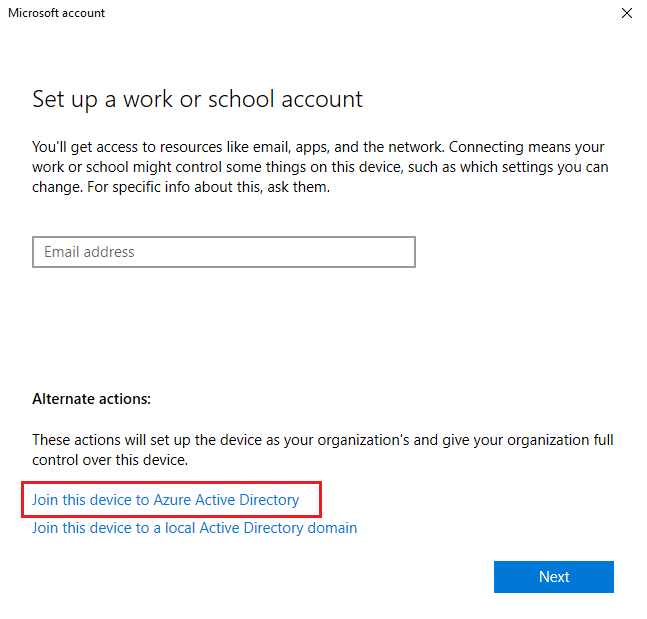This screenshot has height=619, width=647.
Task: Close the Microsoft account dialog
Action: [x=627, y=13]
